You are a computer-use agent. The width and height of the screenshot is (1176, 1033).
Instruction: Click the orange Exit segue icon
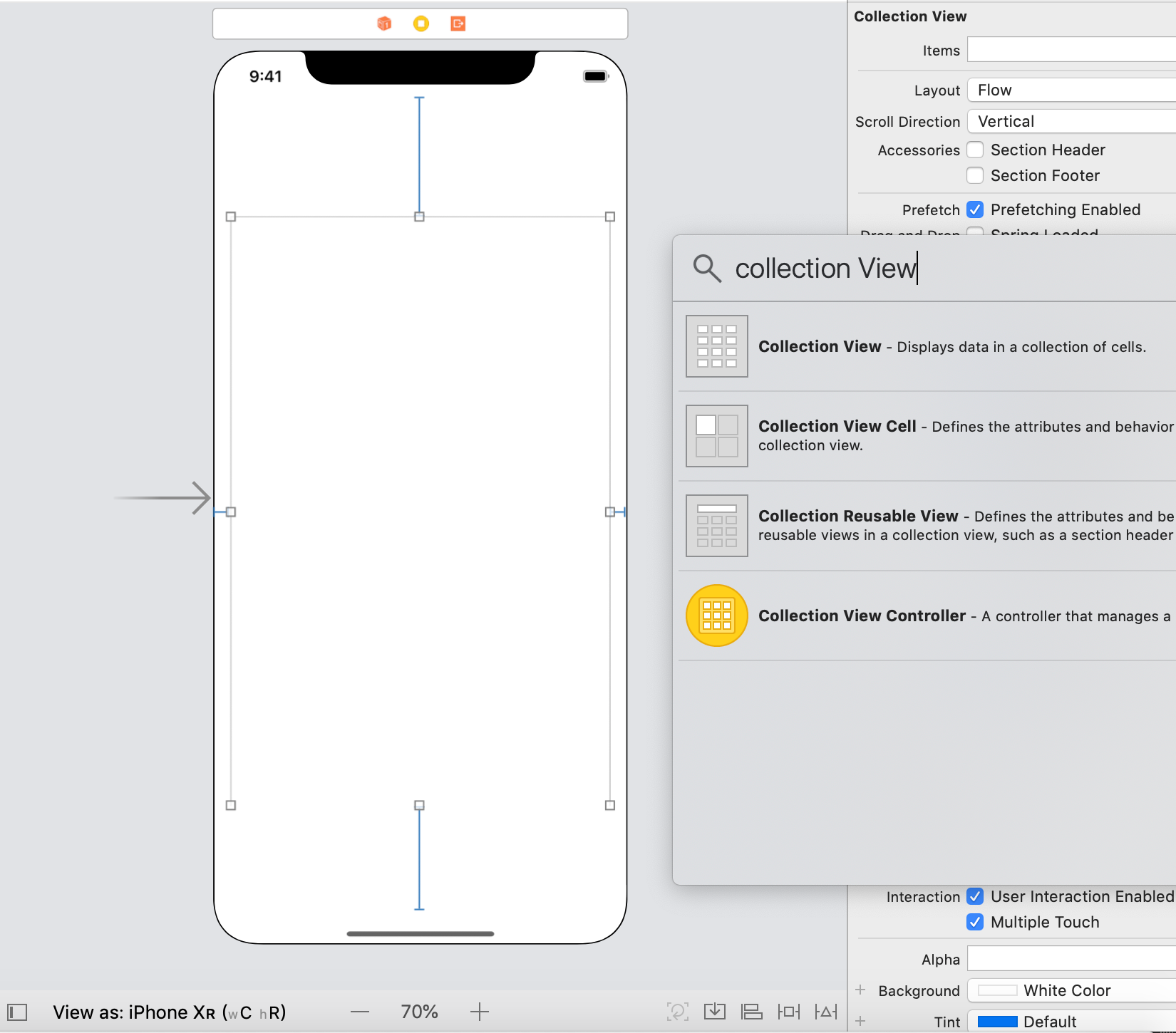point(458,24)
